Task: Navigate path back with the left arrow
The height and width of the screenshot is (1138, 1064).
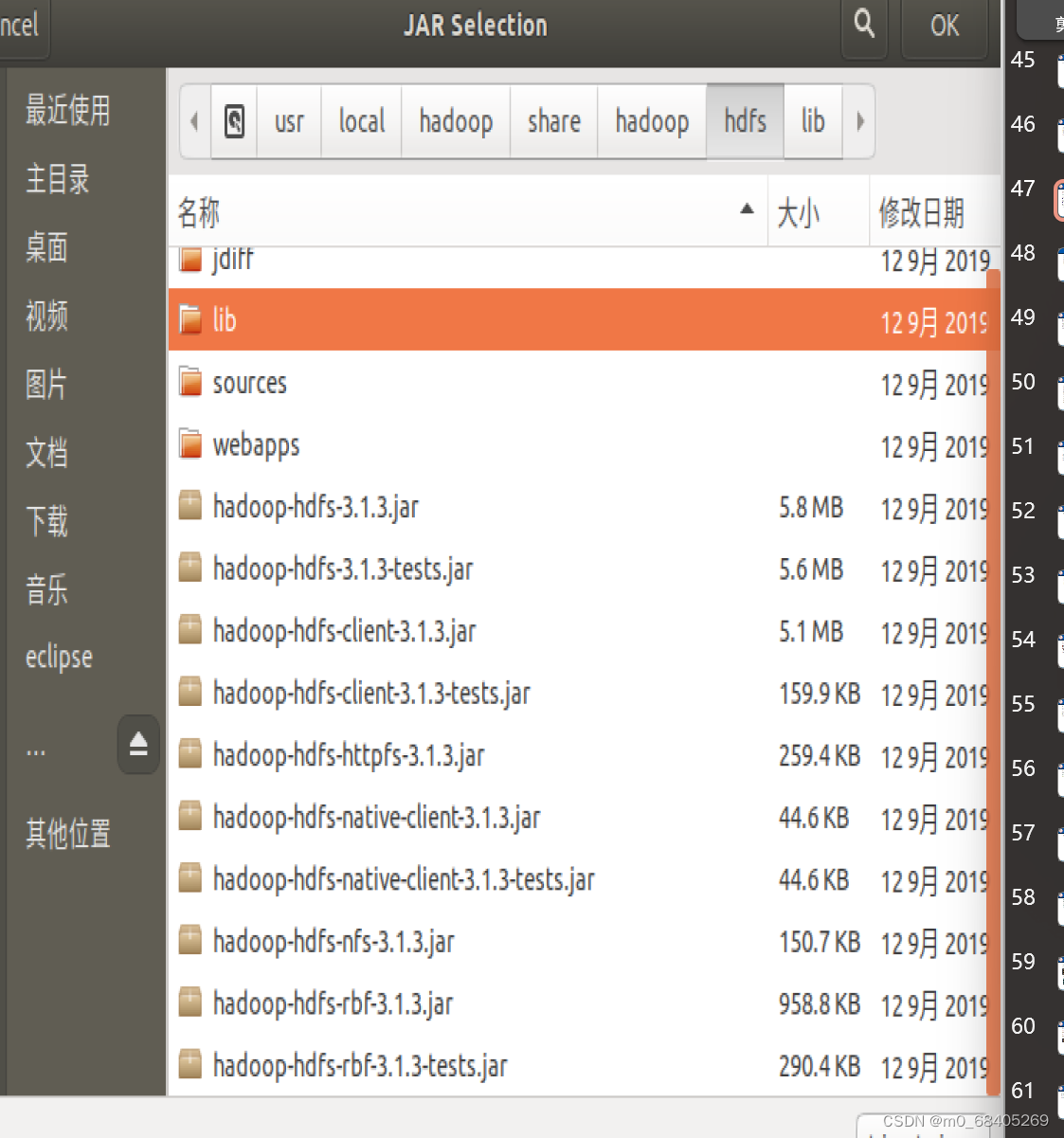Action: coord(194,121)
